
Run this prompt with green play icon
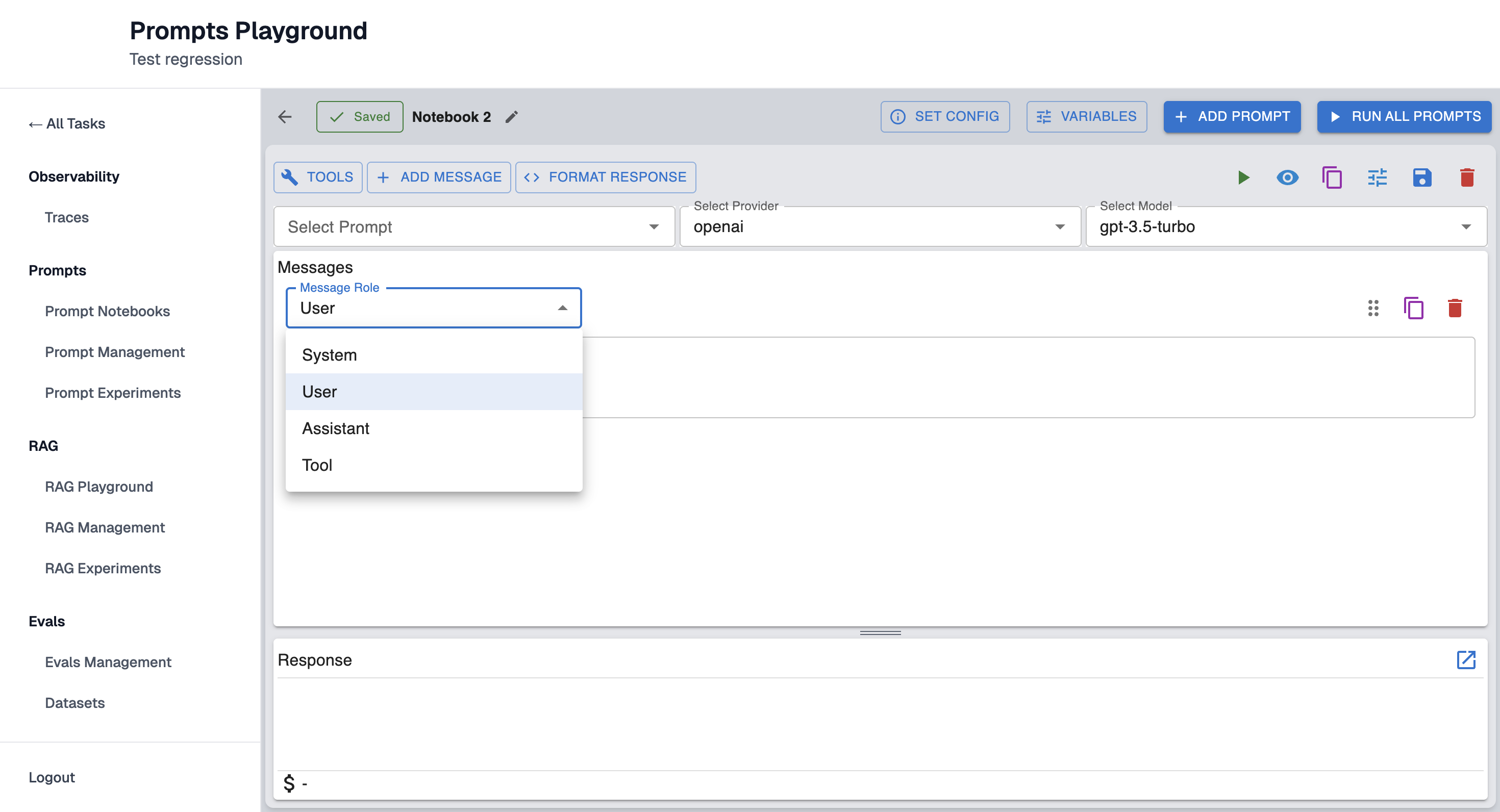point(1243,177)
